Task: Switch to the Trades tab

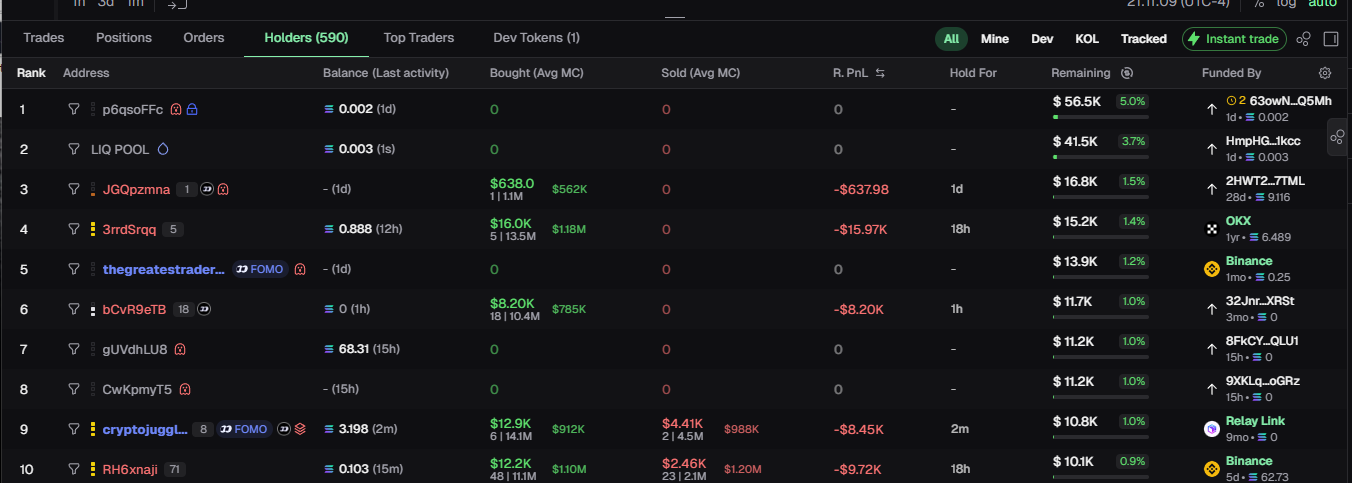Action: pos(44,38)
